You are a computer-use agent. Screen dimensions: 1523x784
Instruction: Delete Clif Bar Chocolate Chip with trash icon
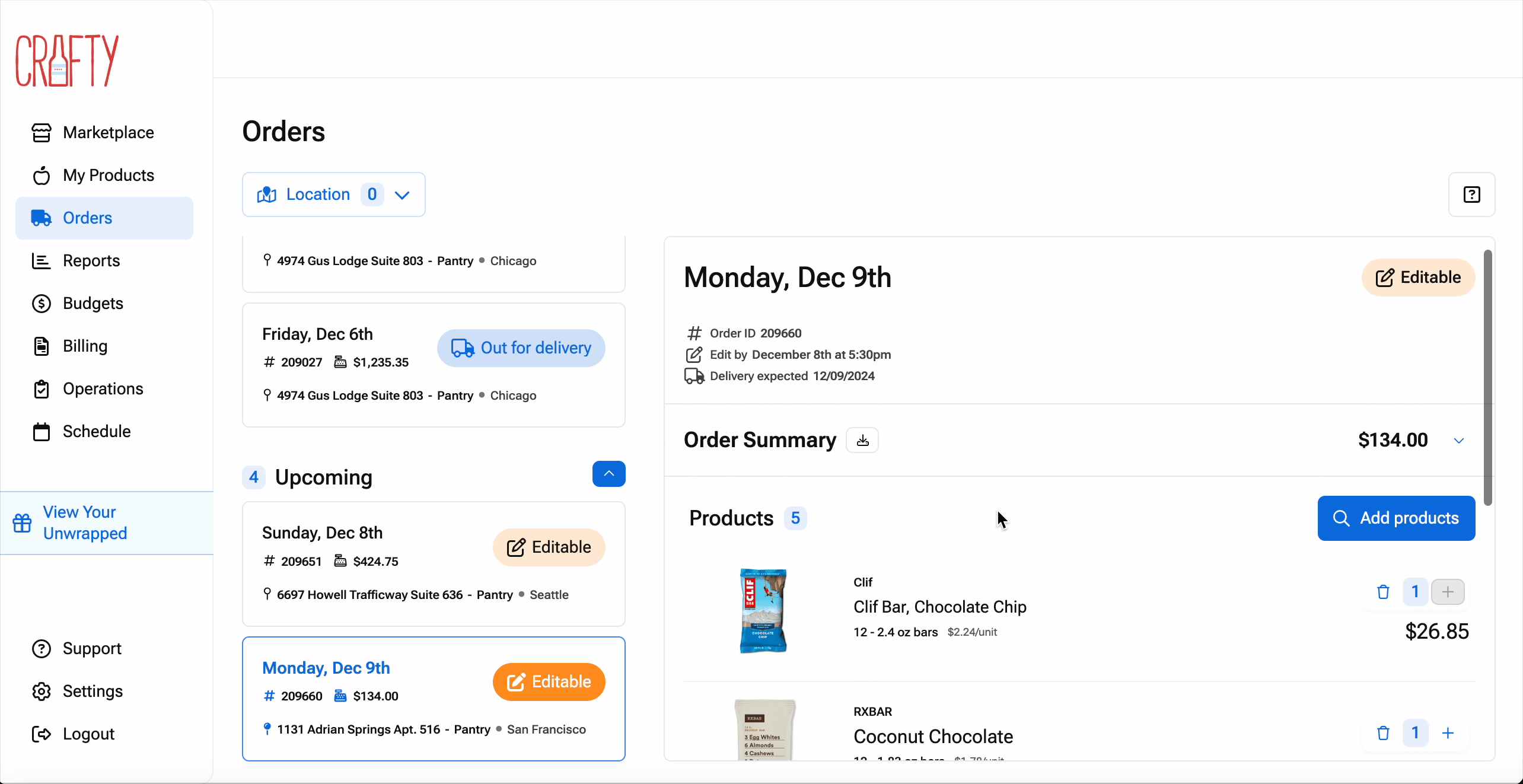point(1383,592)
